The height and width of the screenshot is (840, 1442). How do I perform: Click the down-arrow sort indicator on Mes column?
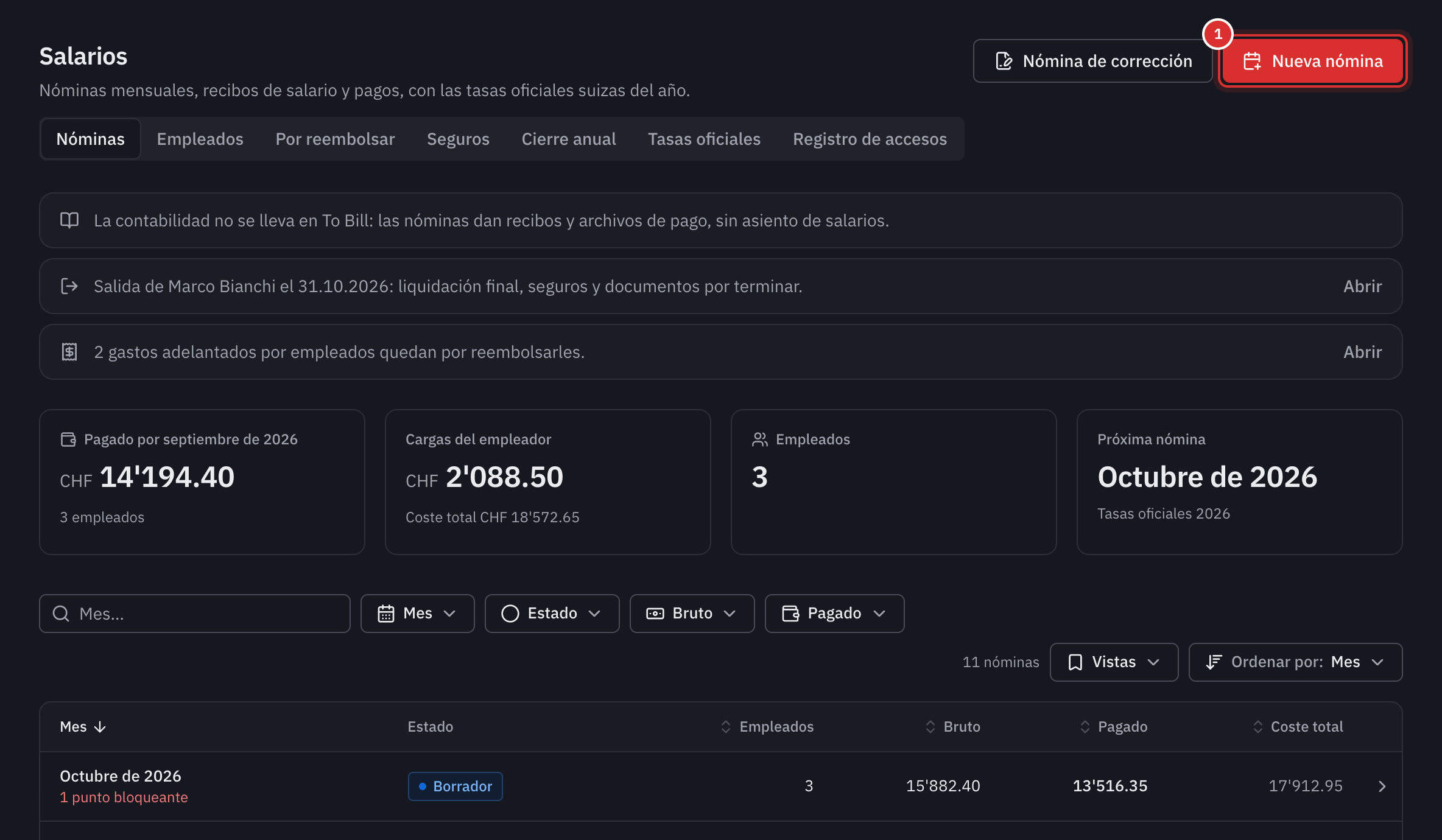[100, 727]
